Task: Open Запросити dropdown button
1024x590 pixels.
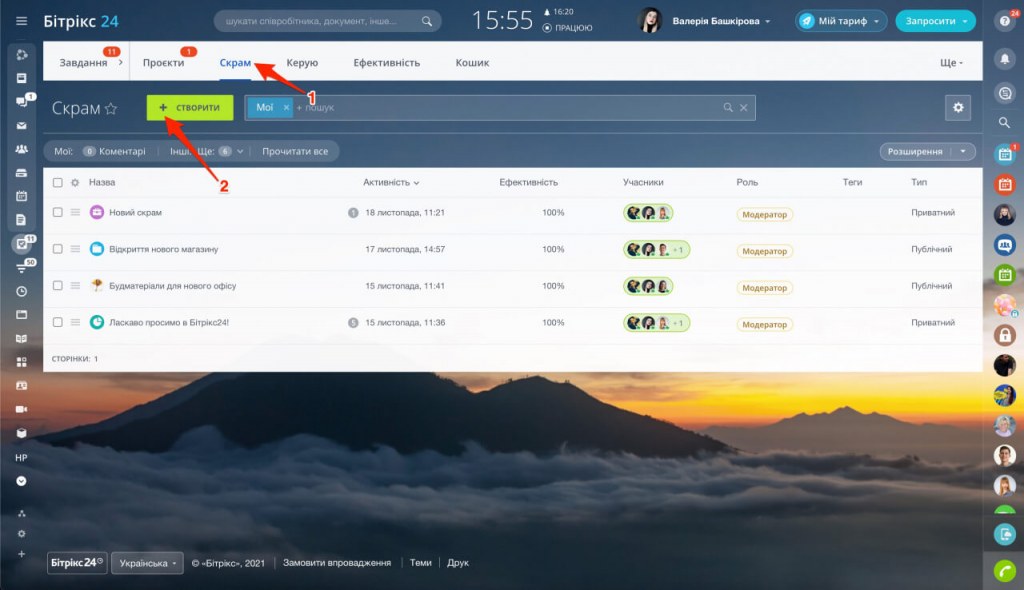Action: point(935,21)
